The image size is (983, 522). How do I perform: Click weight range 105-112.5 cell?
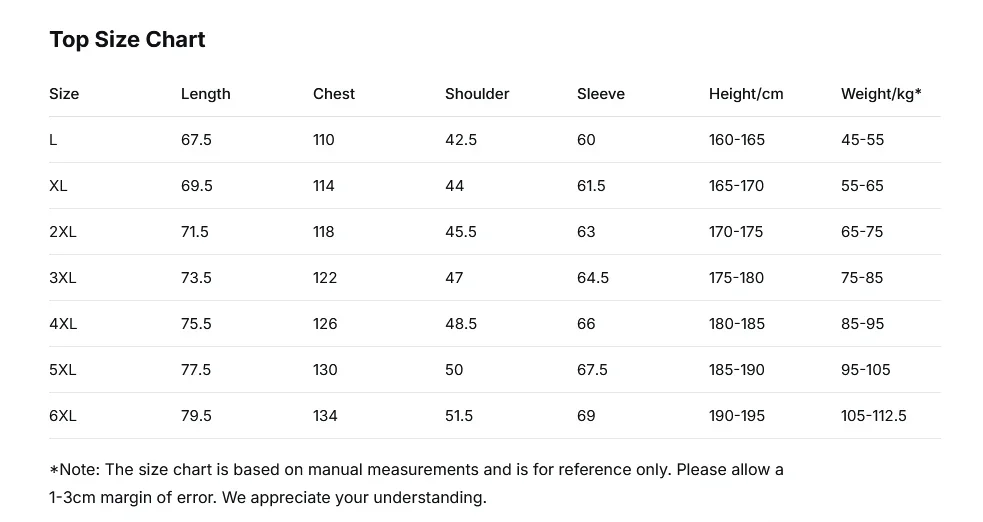coord(873,416)
